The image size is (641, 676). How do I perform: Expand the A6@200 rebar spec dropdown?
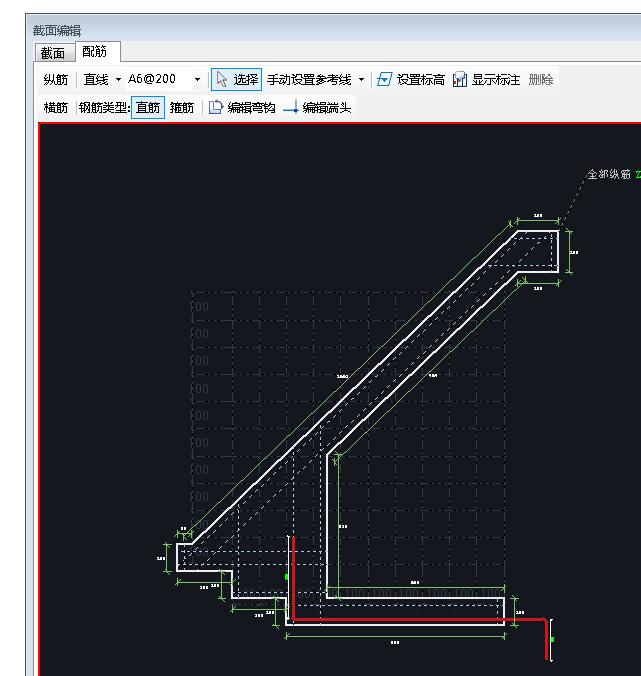[x=197, y=79]
